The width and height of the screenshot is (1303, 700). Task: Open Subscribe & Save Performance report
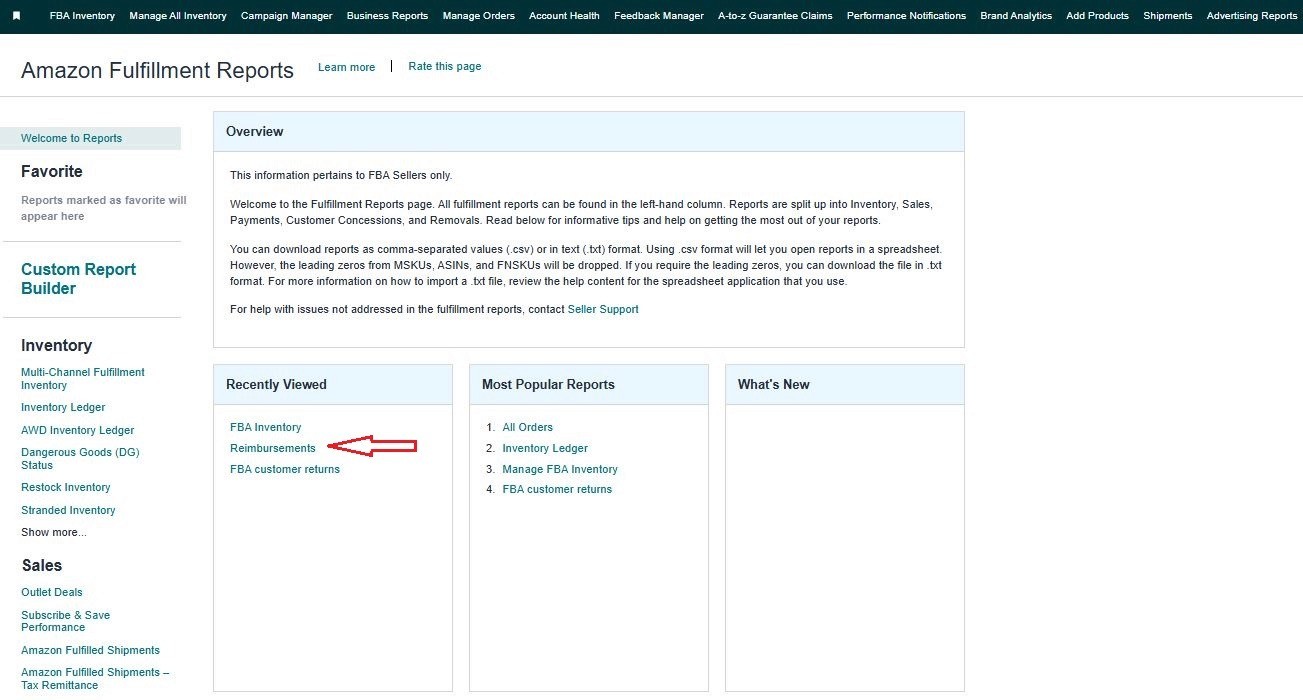tap(66, 621)
